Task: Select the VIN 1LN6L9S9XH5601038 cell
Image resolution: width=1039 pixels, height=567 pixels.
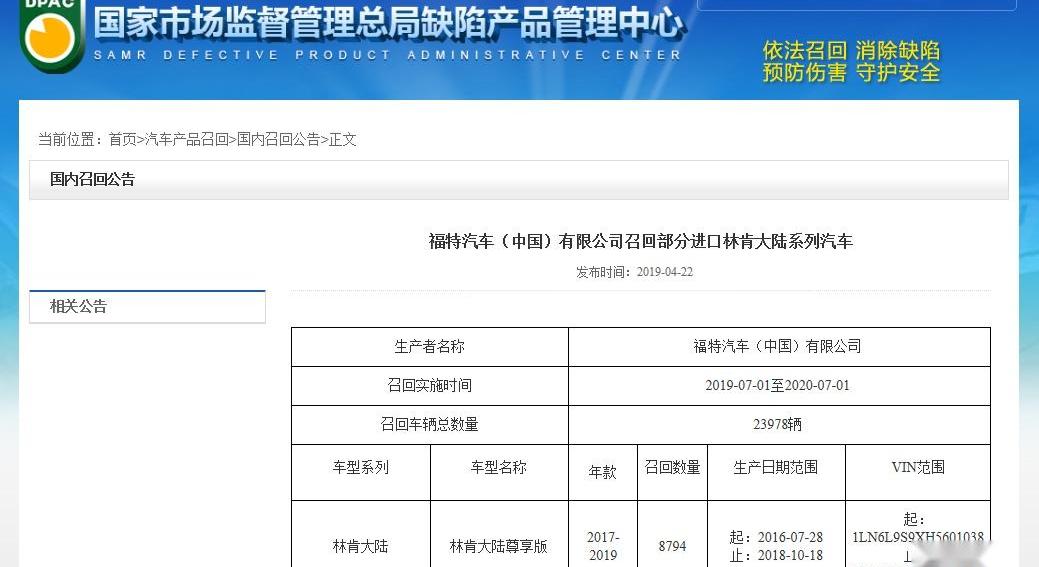Action: 918,534
